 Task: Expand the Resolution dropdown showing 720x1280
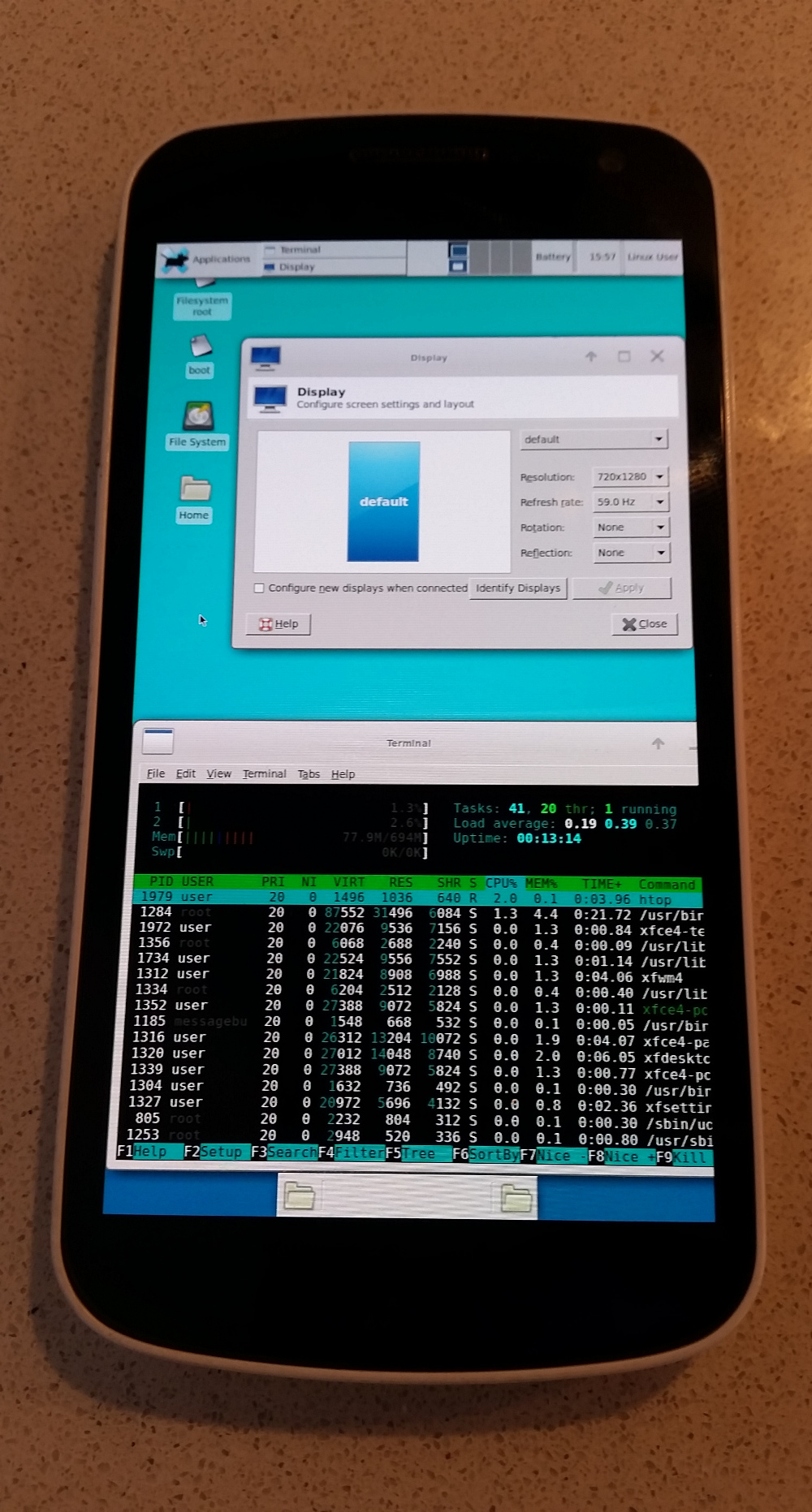tap(631, 477)
